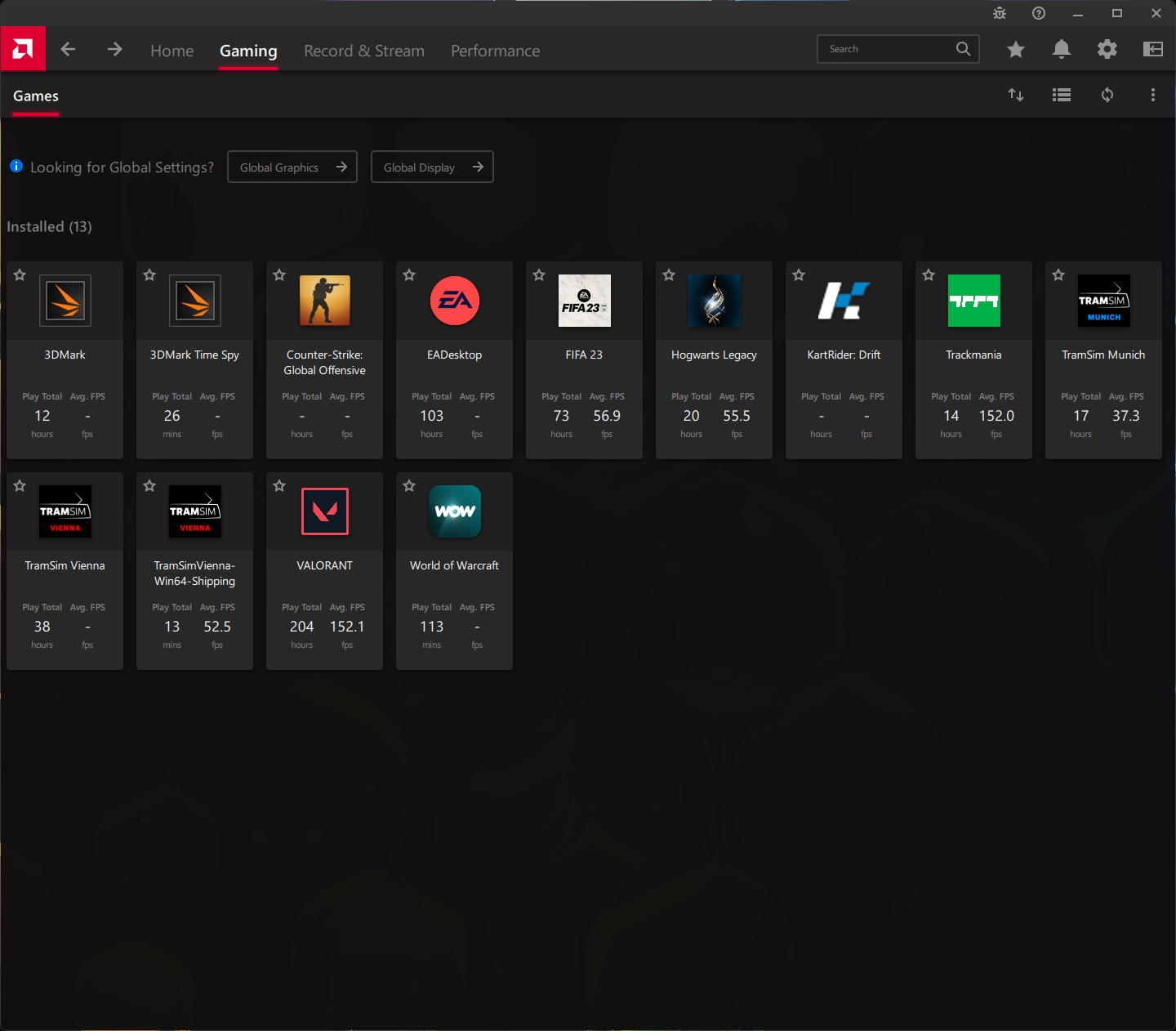The height and width of the screenshot is (1031, 1176).
Task: Open 3DMark Time Spy game icon
Action: point(195,301)
